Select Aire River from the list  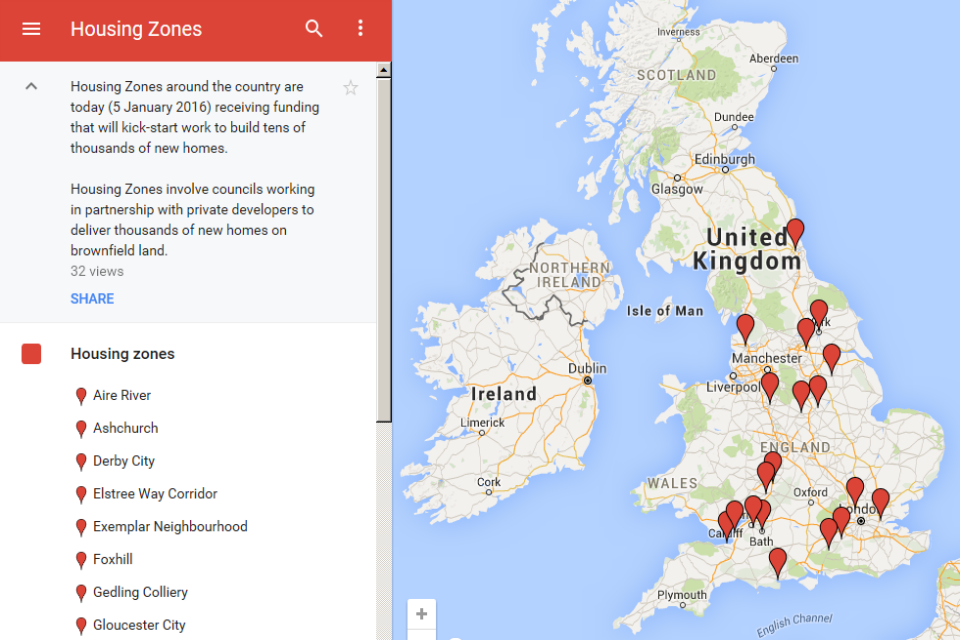click(x=122, y=396)
